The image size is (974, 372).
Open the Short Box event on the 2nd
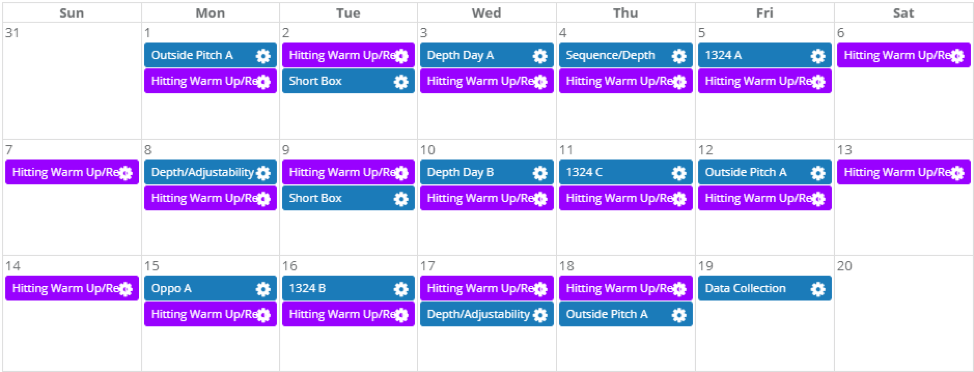[x=348, y=81]
